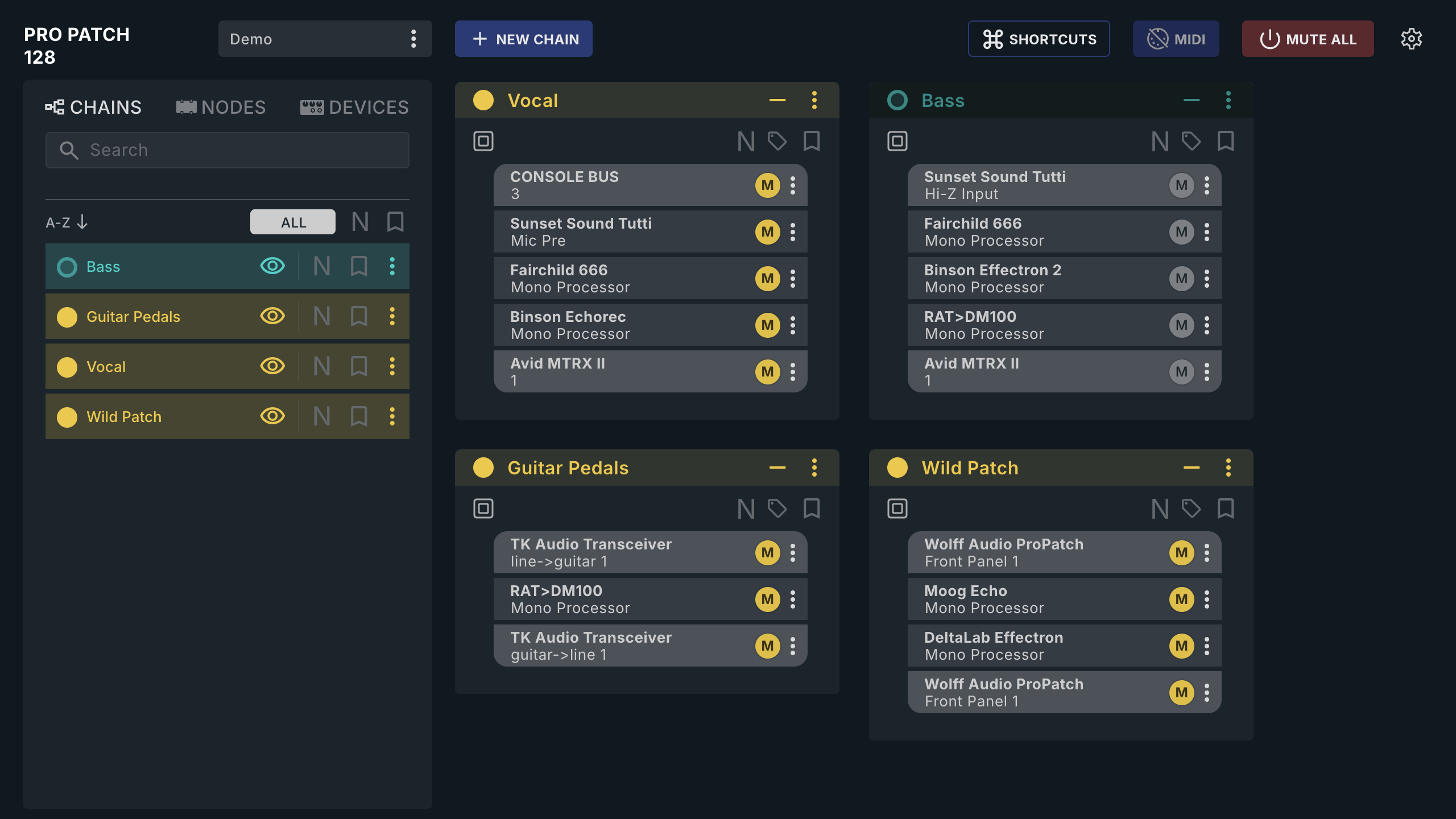Click the tag icon in Wild Patch chain

(1191, 508)
